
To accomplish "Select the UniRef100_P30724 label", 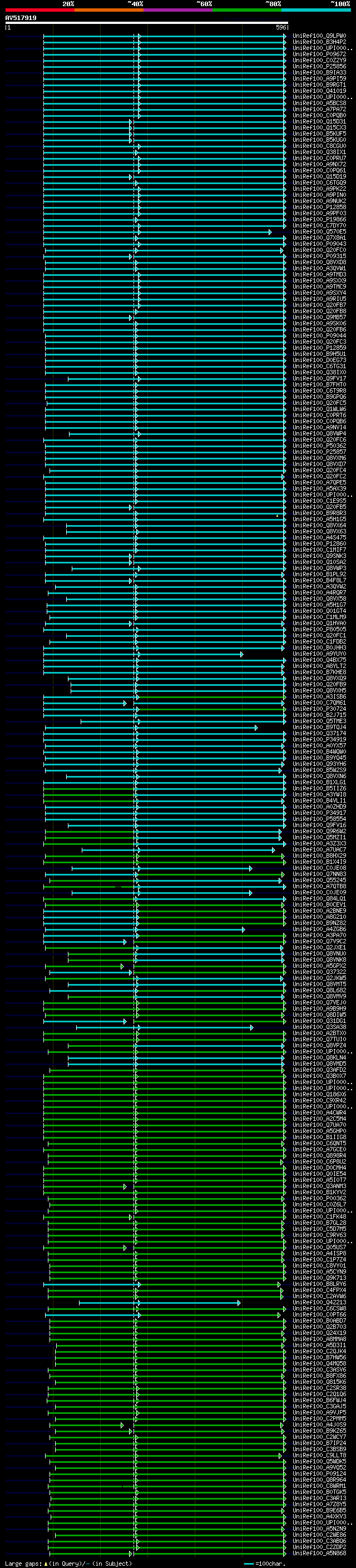I will (x=319, y=709).
